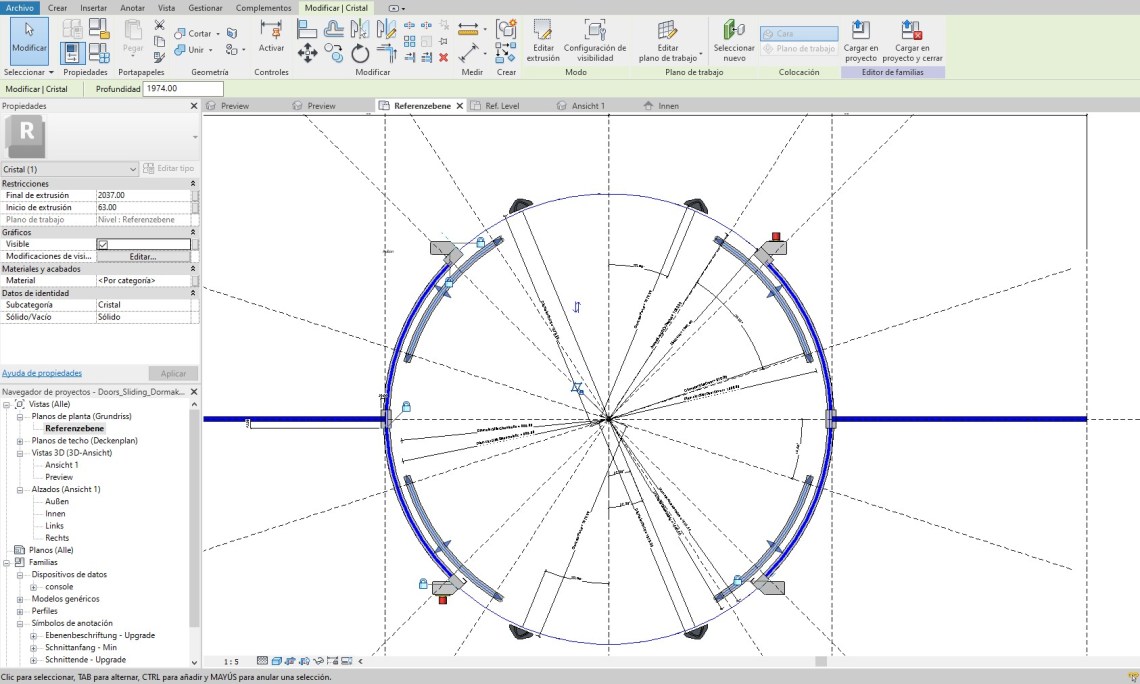Toggle lock padlock near left door midpoint
The image size is (1140, 684).
[x=406, y=406]
